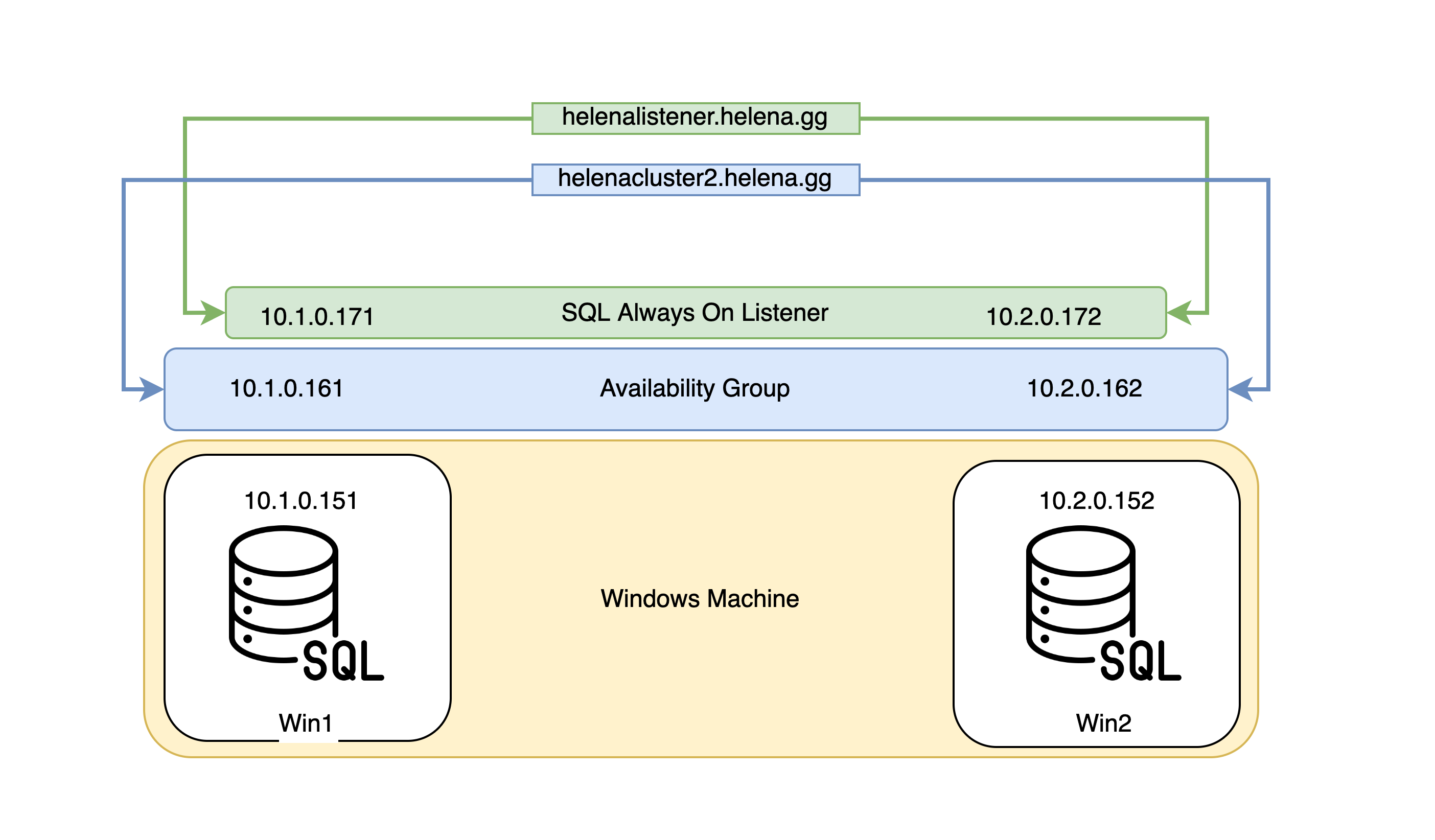Select the 10.2.0.172 listener IP text
The width and height of the screenshot is (1435, 840).
coord(1043,317)
